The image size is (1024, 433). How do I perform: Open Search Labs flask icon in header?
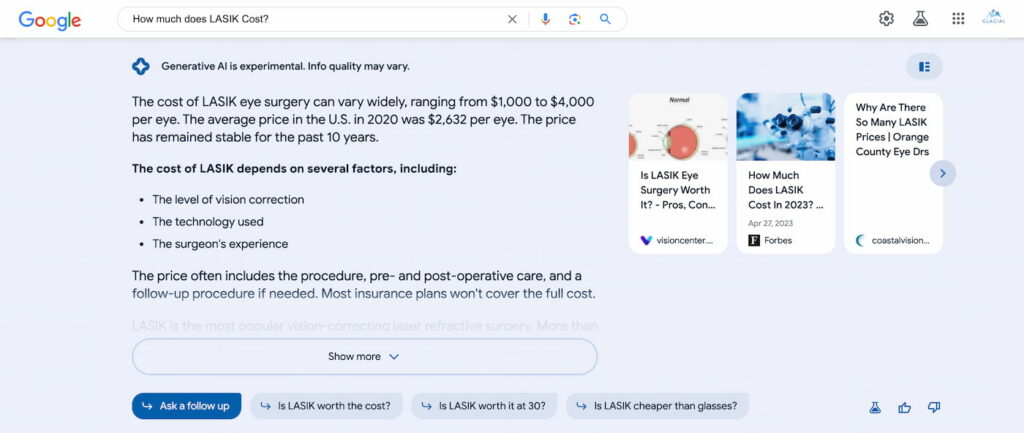click(x=920, y=19)
